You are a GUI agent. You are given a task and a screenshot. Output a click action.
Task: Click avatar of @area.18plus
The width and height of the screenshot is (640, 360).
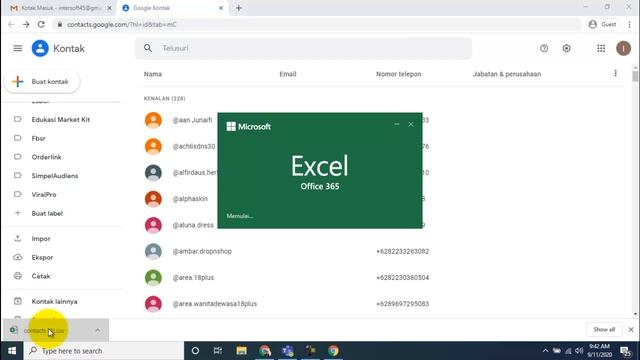pos(153,278)
